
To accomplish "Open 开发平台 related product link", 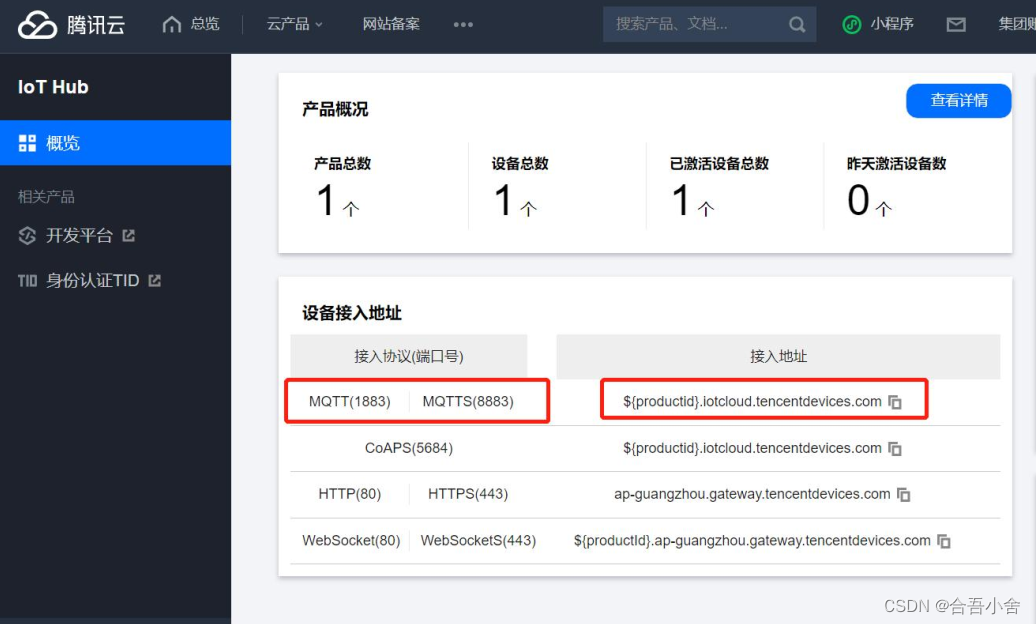I will point(79,235).
